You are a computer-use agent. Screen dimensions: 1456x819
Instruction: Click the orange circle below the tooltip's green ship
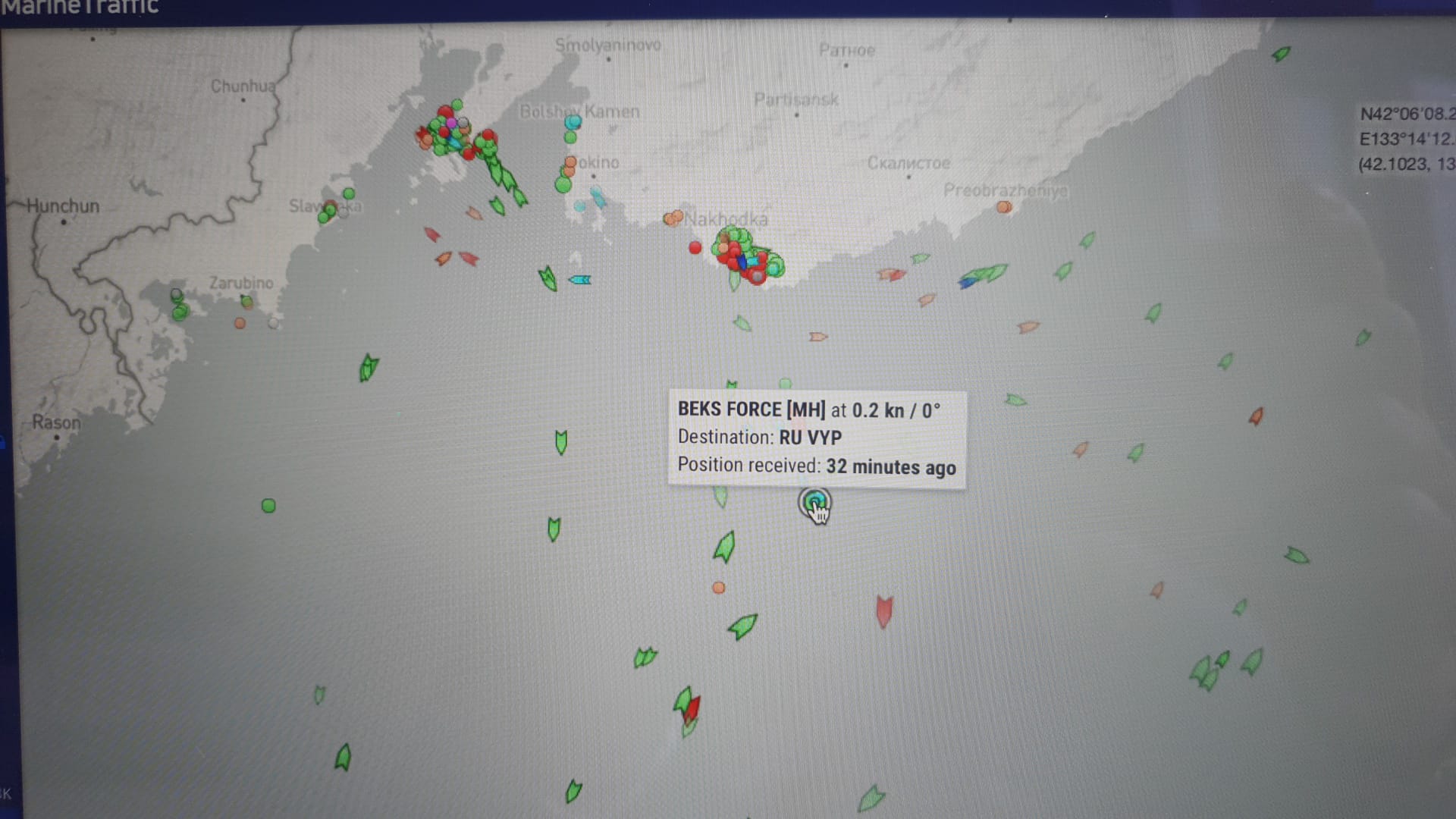click(719, 588)
